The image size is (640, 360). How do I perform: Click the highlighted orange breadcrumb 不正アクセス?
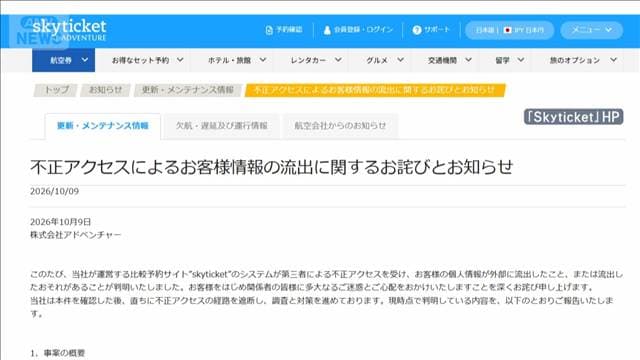375,90
